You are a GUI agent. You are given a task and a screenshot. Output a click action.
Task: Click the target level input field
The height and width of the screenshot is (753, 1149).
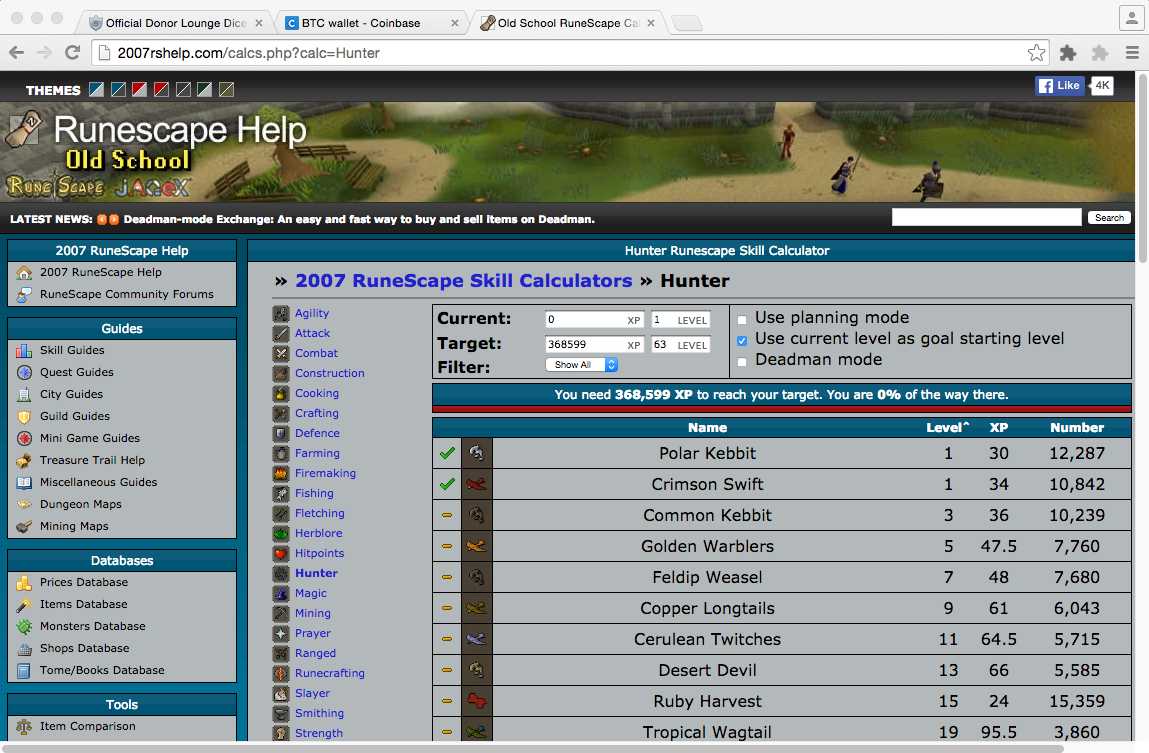[681, 344]
